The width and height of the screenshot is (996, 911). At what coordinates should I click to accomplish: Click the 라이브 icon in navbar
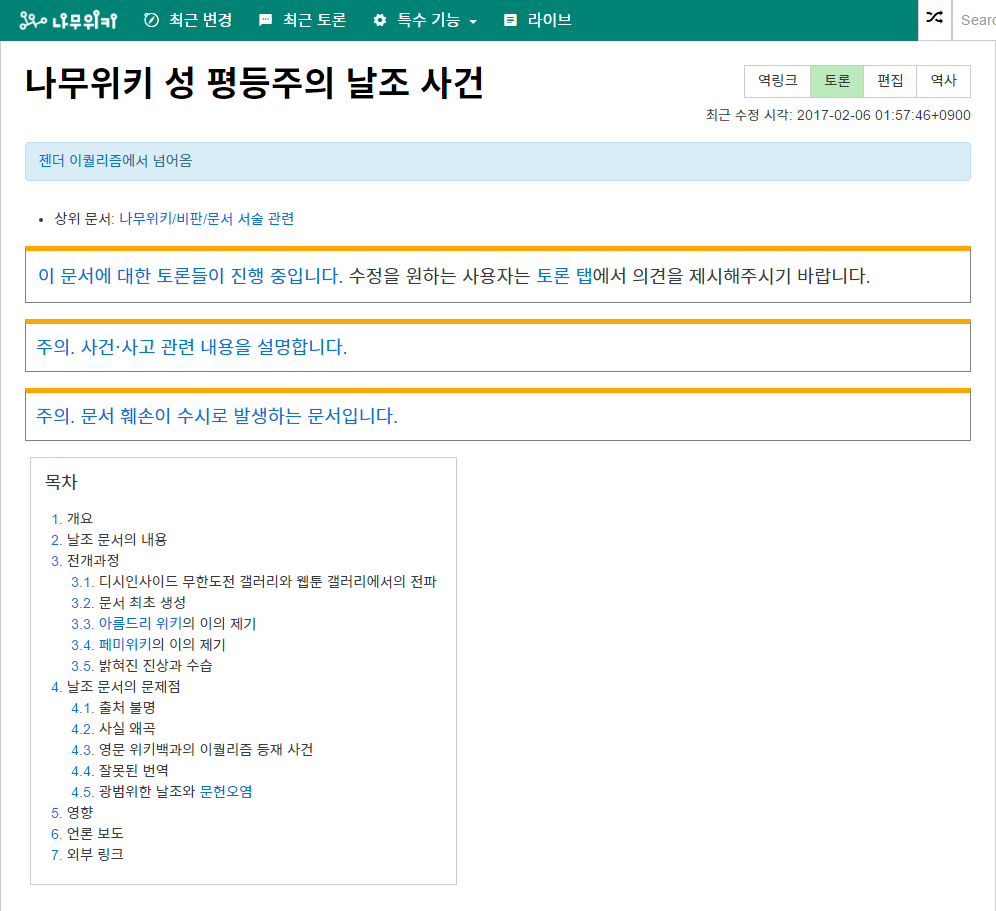point(511,20)
